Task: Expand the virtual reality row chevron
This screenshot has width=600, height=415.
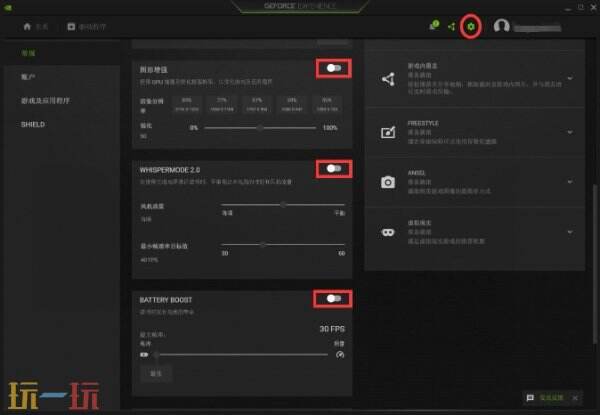Action: pos(570,232)
